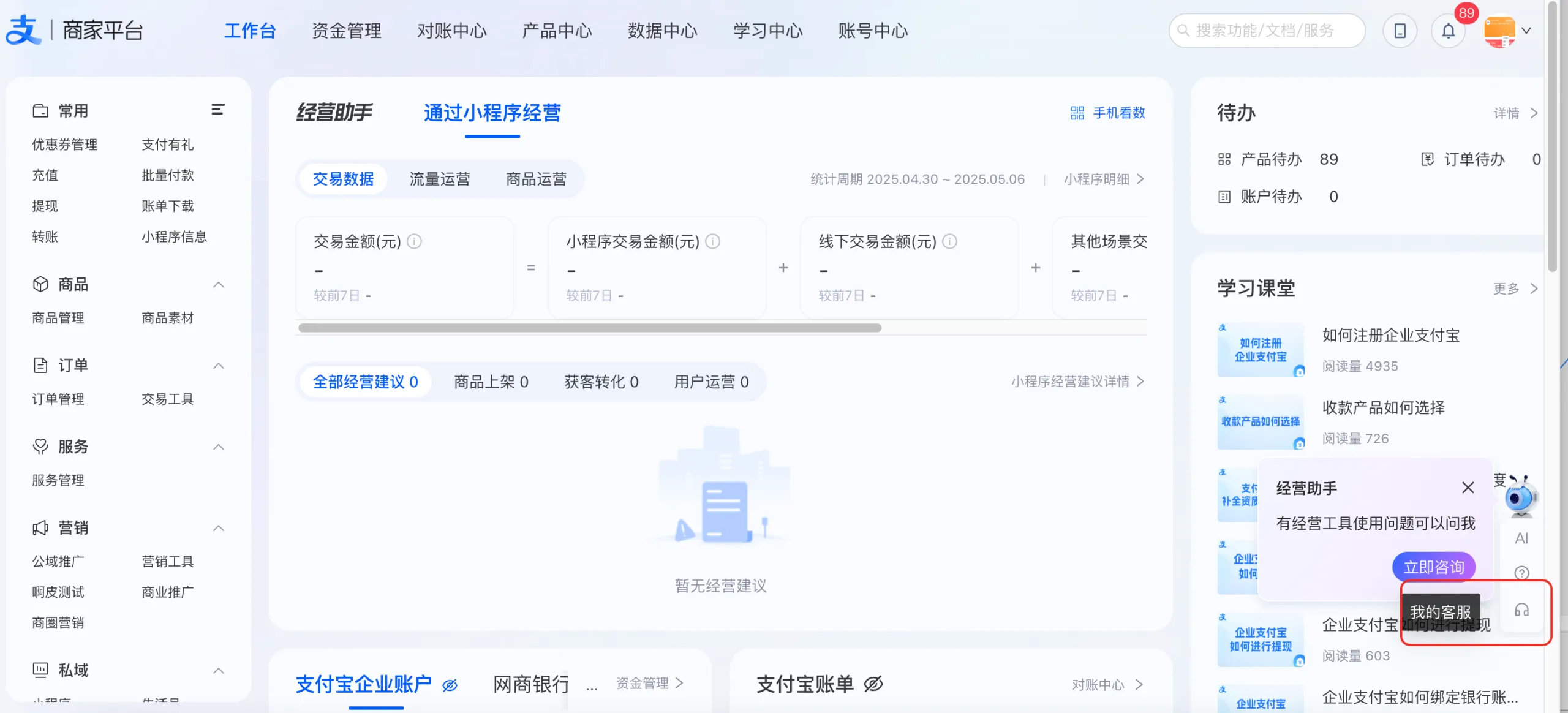Open the account avatar dropdown arrow
Viewport: 1568px width, 713px height.
(1526, 31)
